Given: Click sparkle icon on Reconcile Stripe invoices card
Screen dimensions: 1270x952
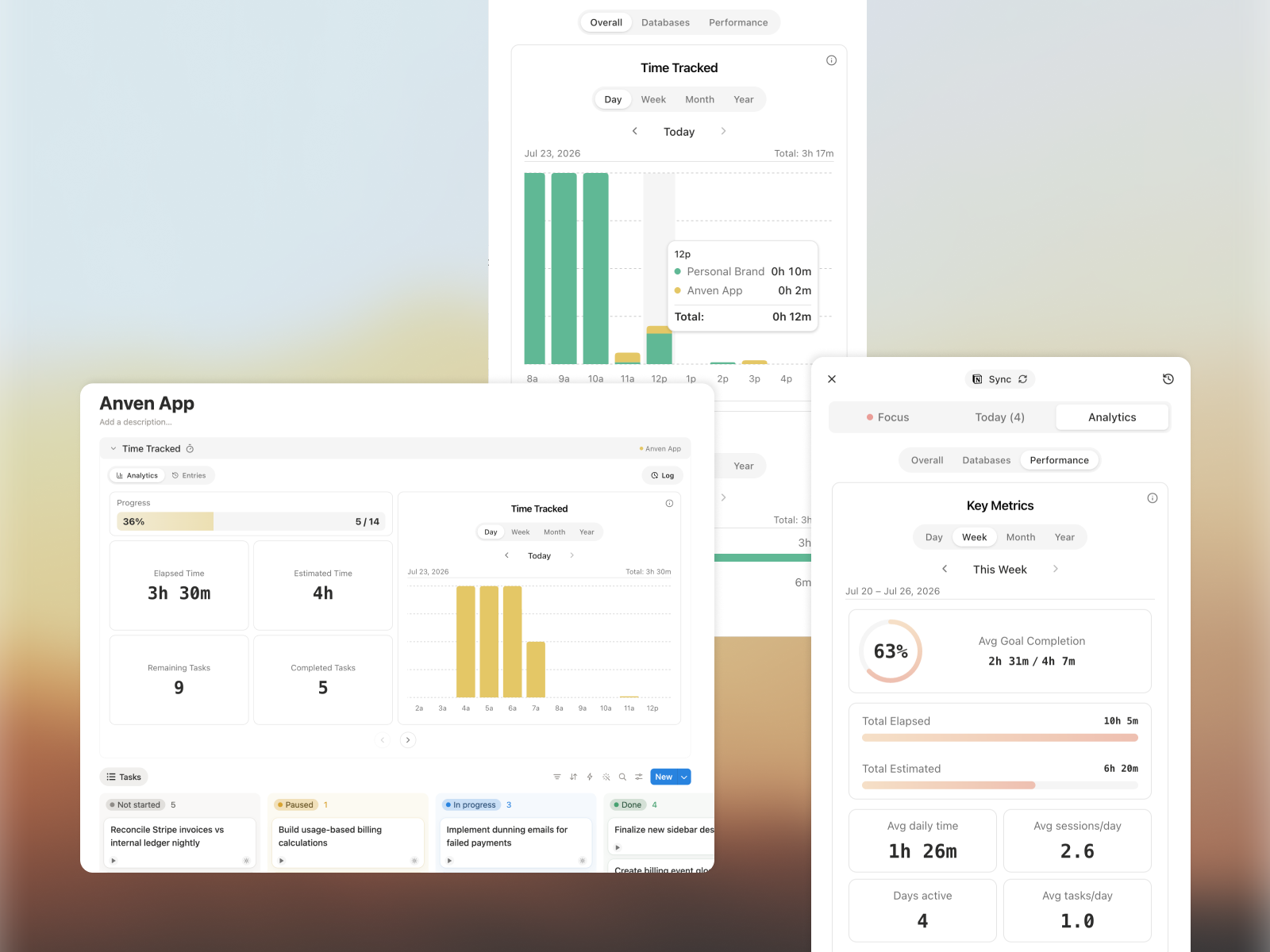Looking at the screenshot, I should [246, 861].
